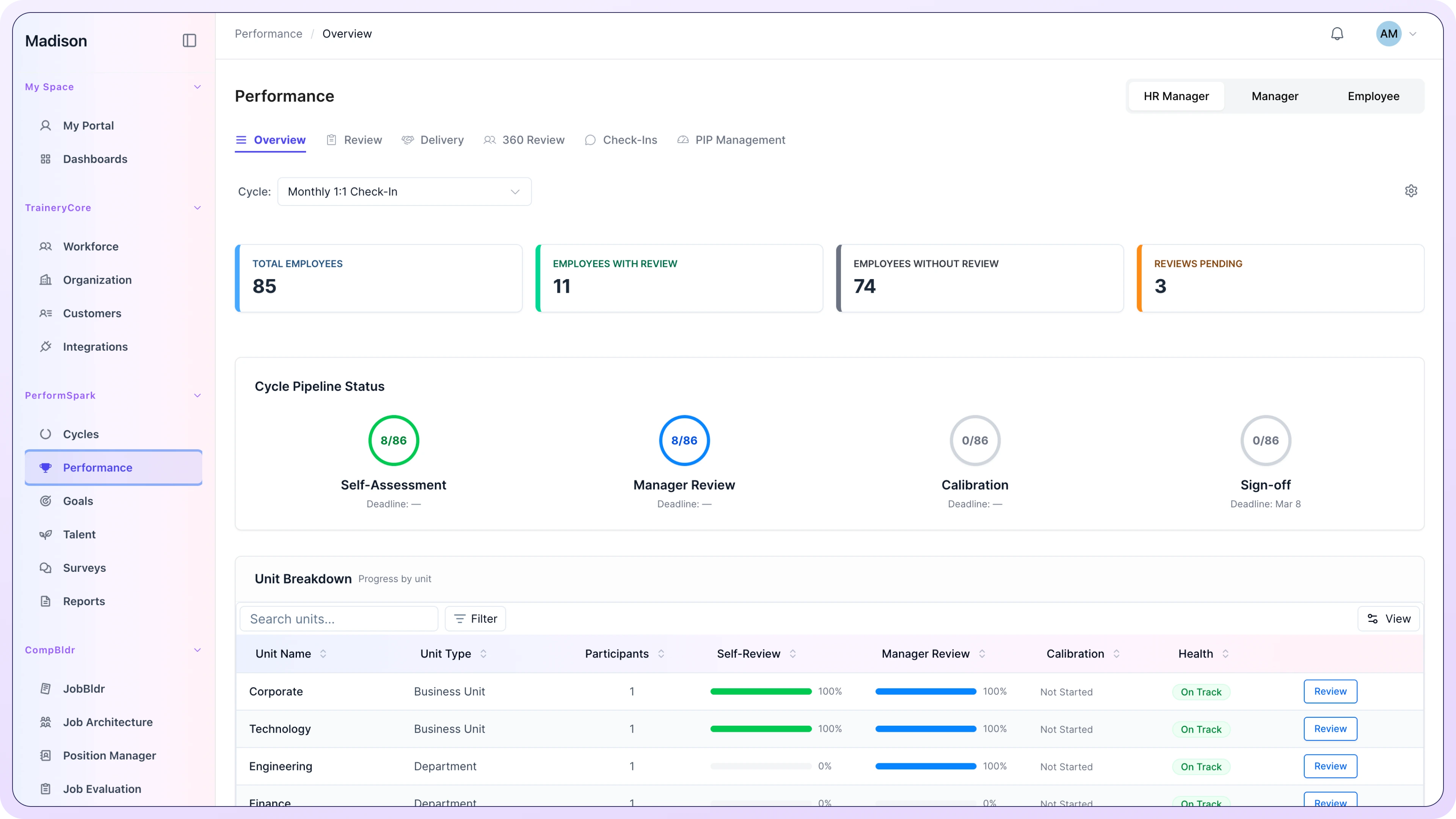Click the Job Architecture icon
The image size is (1456, 819).
pyautogui.click(x=46, y=722)
